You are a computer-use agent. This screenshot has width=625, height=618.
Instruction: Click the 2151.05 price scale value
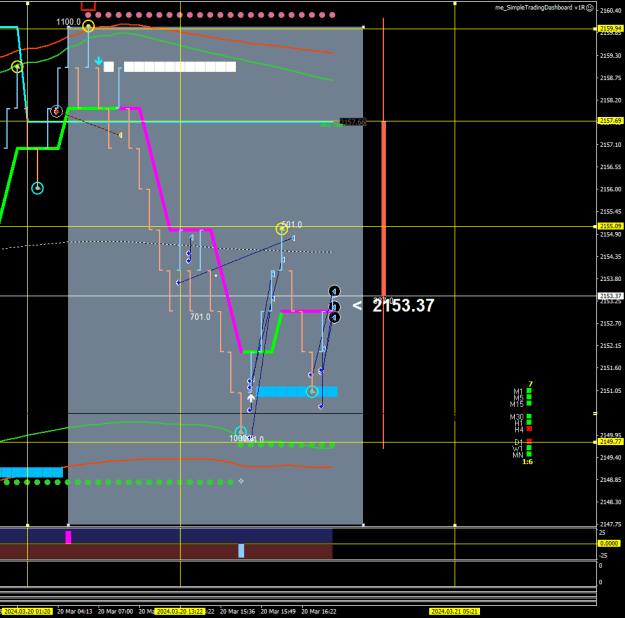[610, 391]
